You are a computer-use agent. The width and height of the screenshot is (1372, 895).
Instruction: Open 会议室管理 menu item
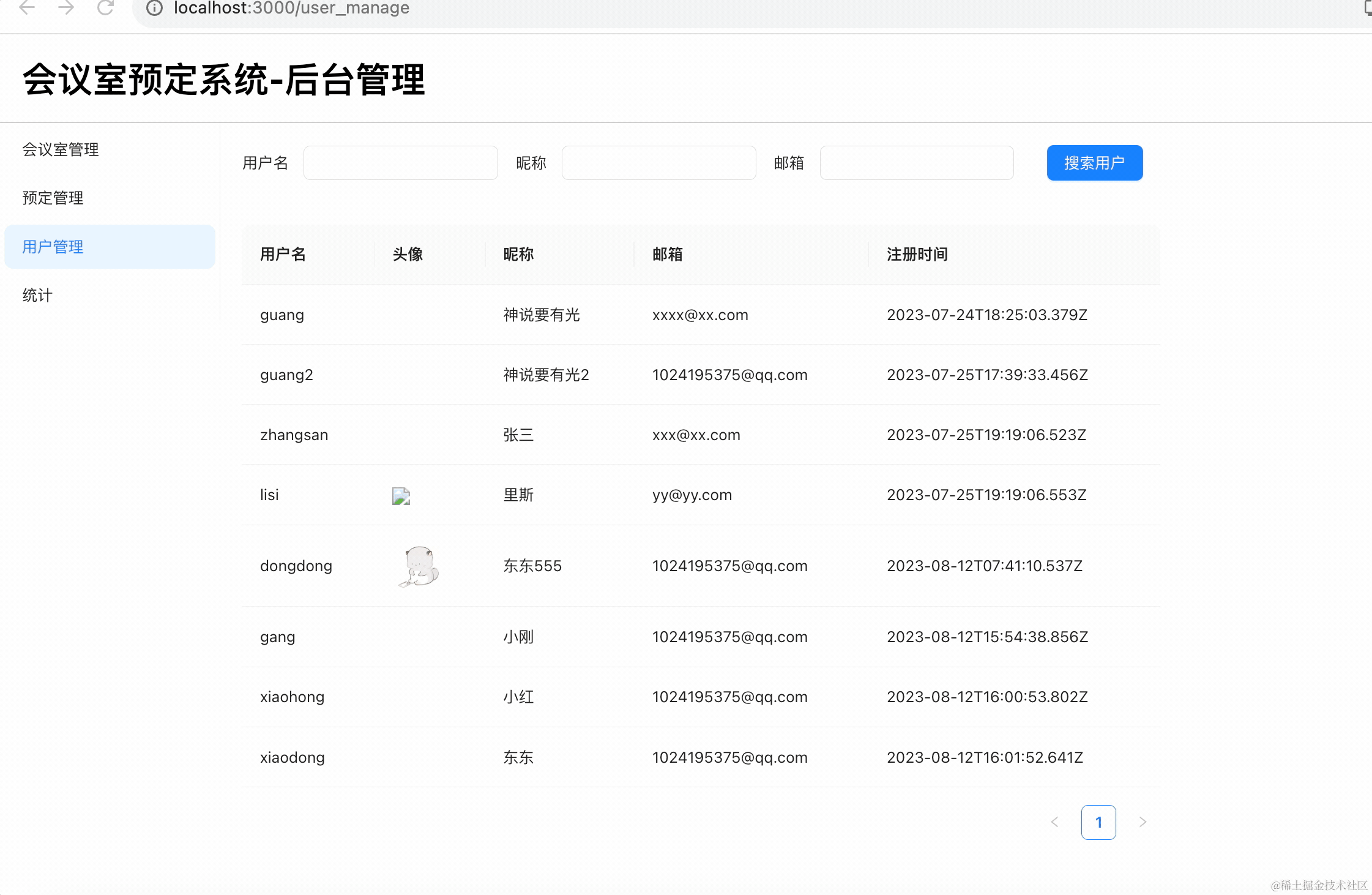tap(61, 149)
